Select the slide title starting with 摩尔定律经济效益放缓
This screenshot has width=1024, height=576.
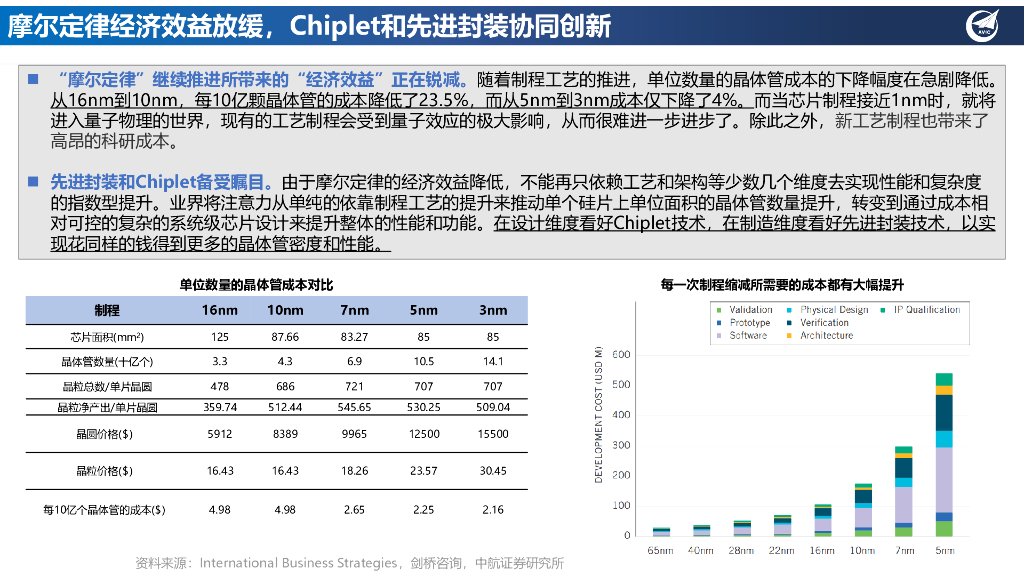tap(309, 26)
